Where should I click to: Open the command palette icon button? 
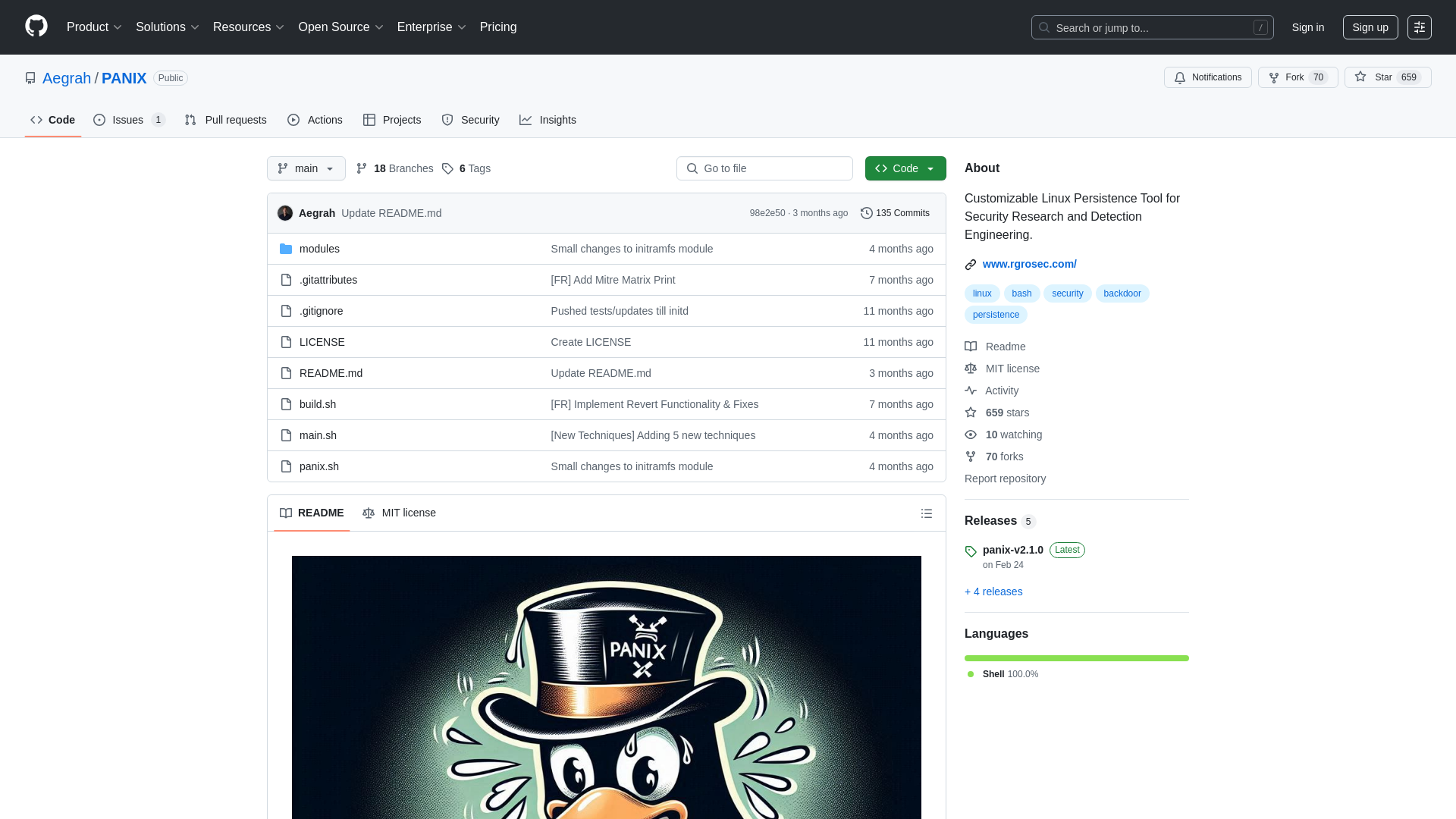[x=1419, y=27]
